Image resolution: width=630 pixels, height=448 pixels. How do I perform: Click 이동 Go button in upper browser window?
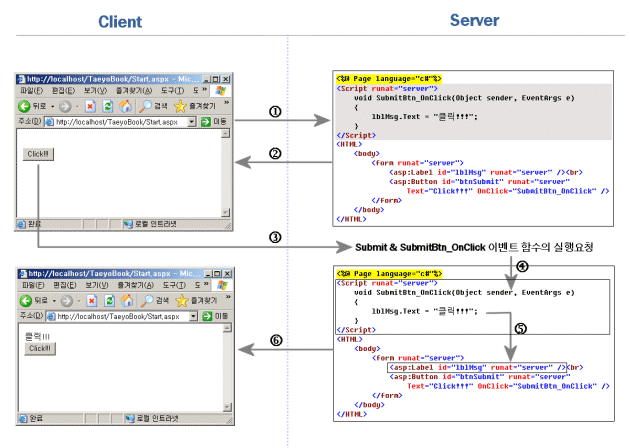214,121
